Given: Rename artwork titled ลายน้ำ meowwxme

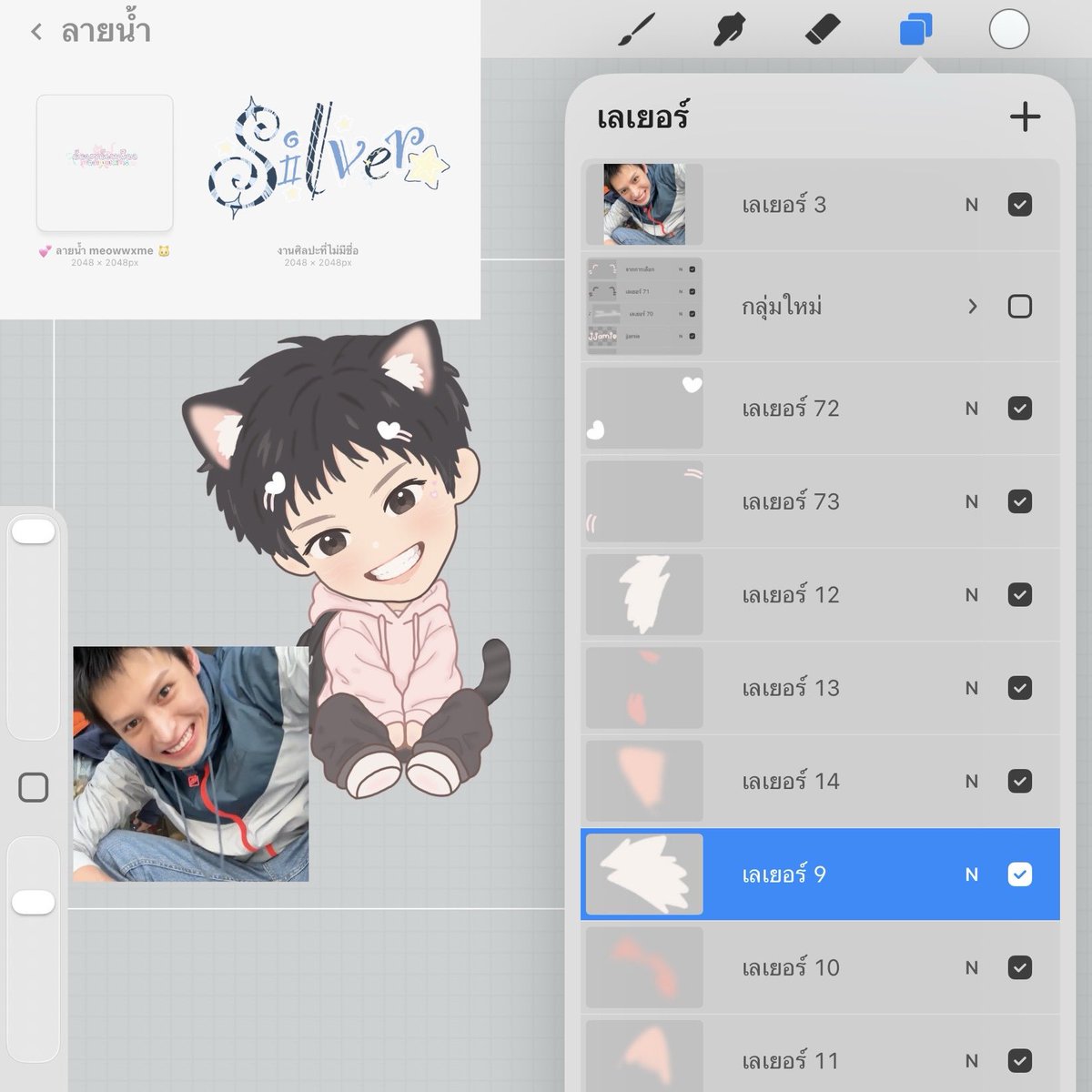Looking at the screenshot, I should [105, 250].
